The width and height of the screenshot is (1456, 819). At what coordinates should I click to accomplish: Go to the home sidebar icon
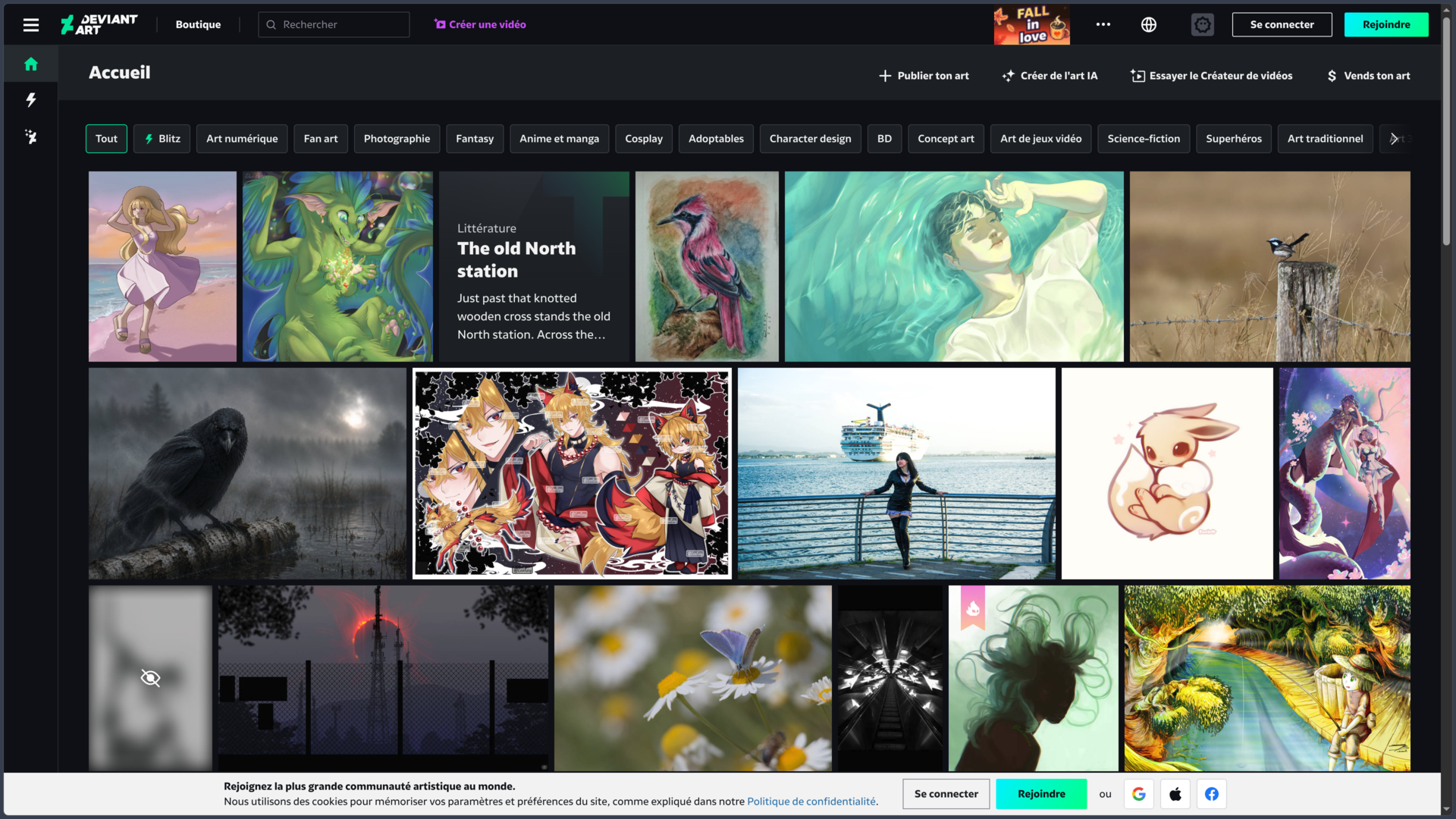31,64
